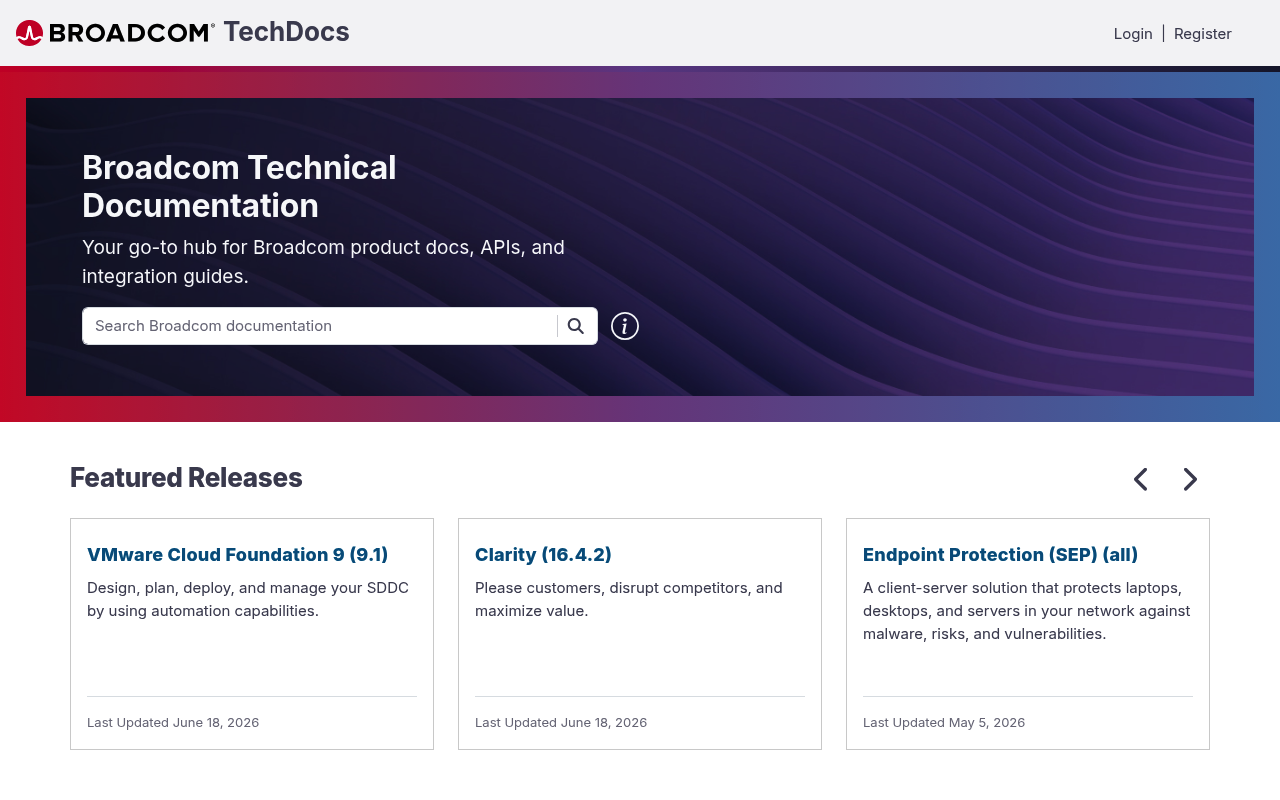Focus the Search Broadcom documentation field
Screen dimensions: 1280x800
320,326
